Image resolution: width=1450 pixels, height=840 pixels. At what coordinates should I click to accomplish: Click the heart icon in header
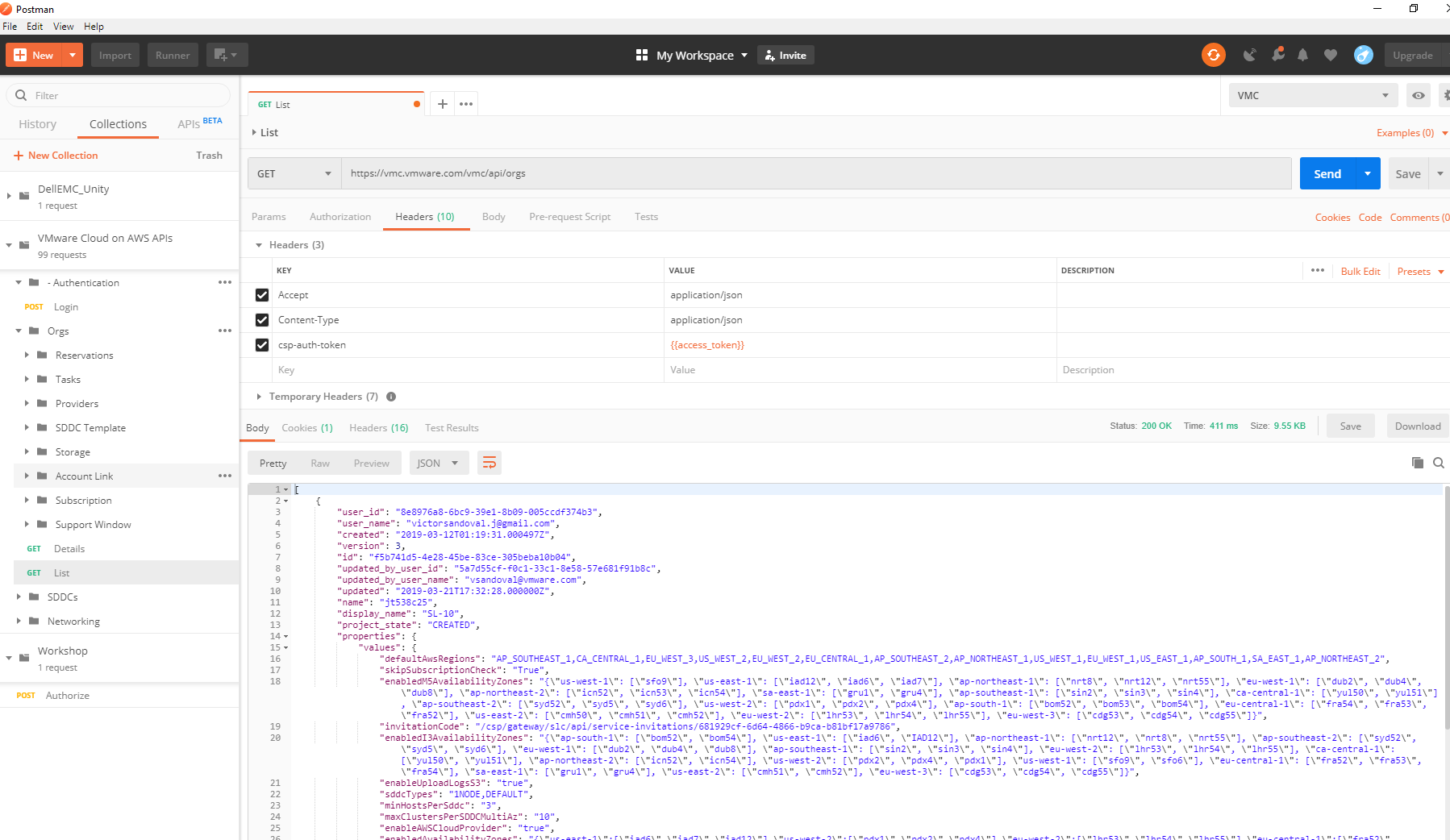click(x=1331, y=55)
